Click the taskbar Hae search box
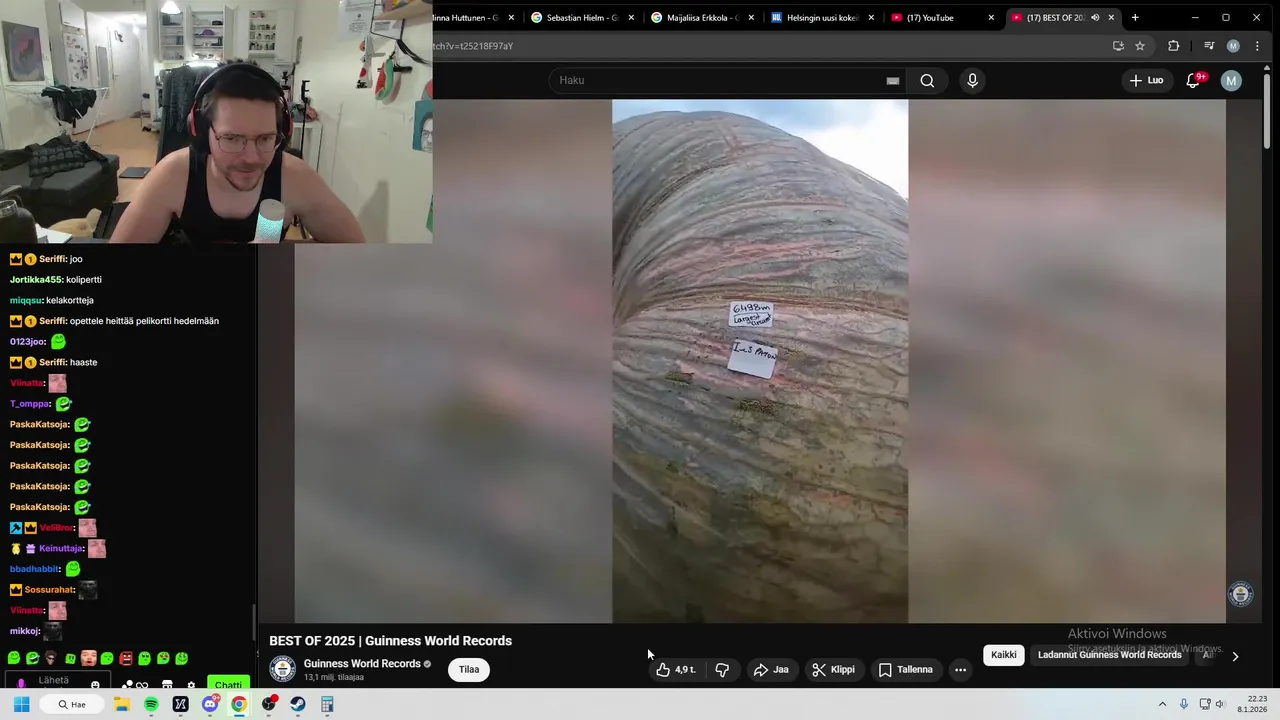This screenshot has height=720, width=1280. 72,704
